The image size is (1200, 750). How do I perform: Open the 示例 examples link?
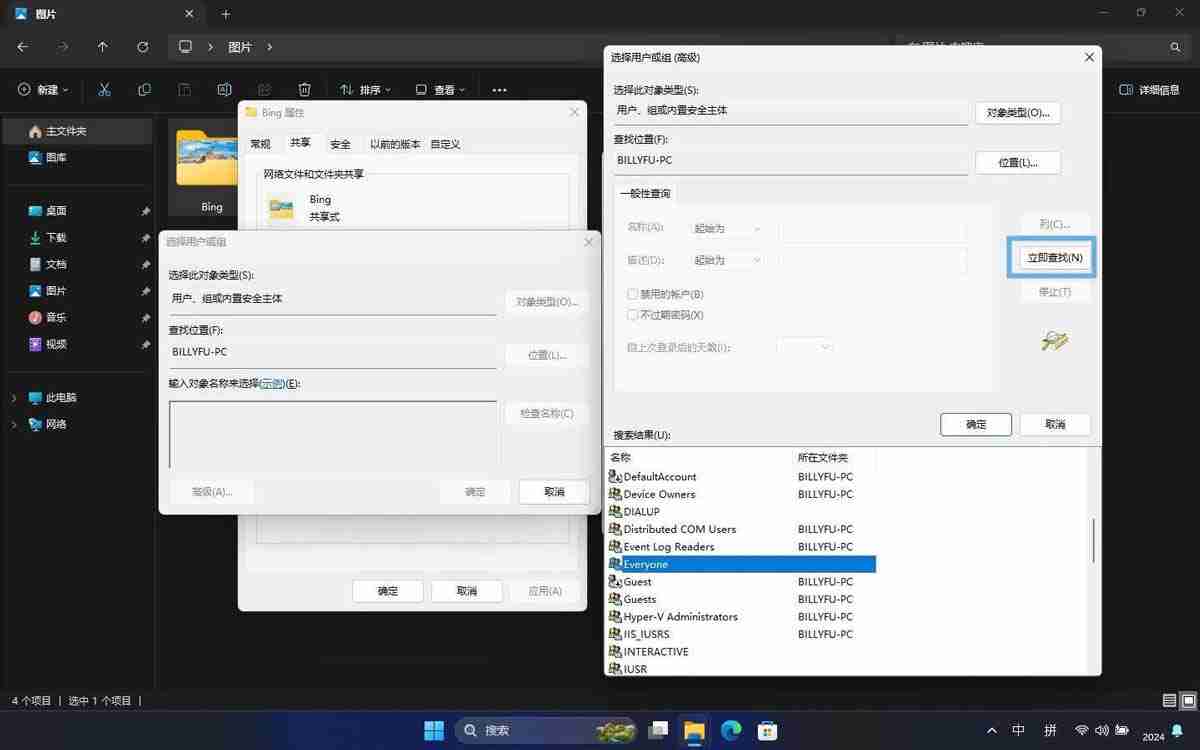[271, 382]
